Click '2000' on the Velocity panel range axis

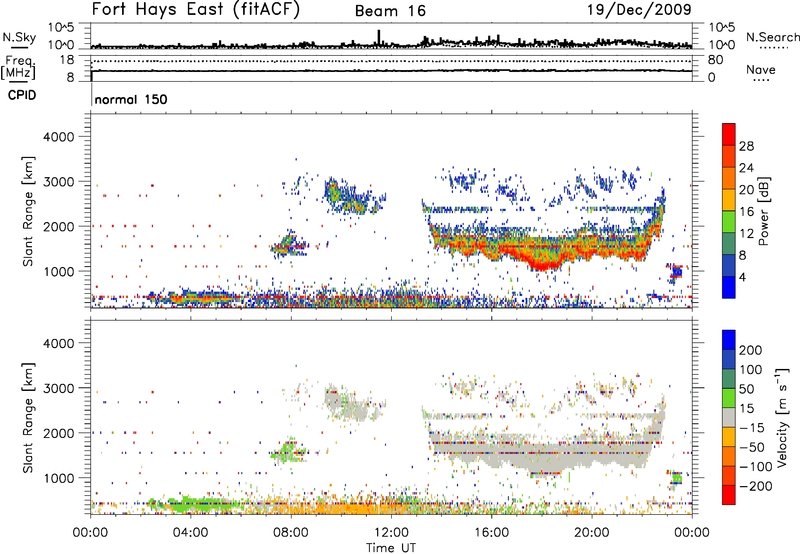tap(58, 433)
